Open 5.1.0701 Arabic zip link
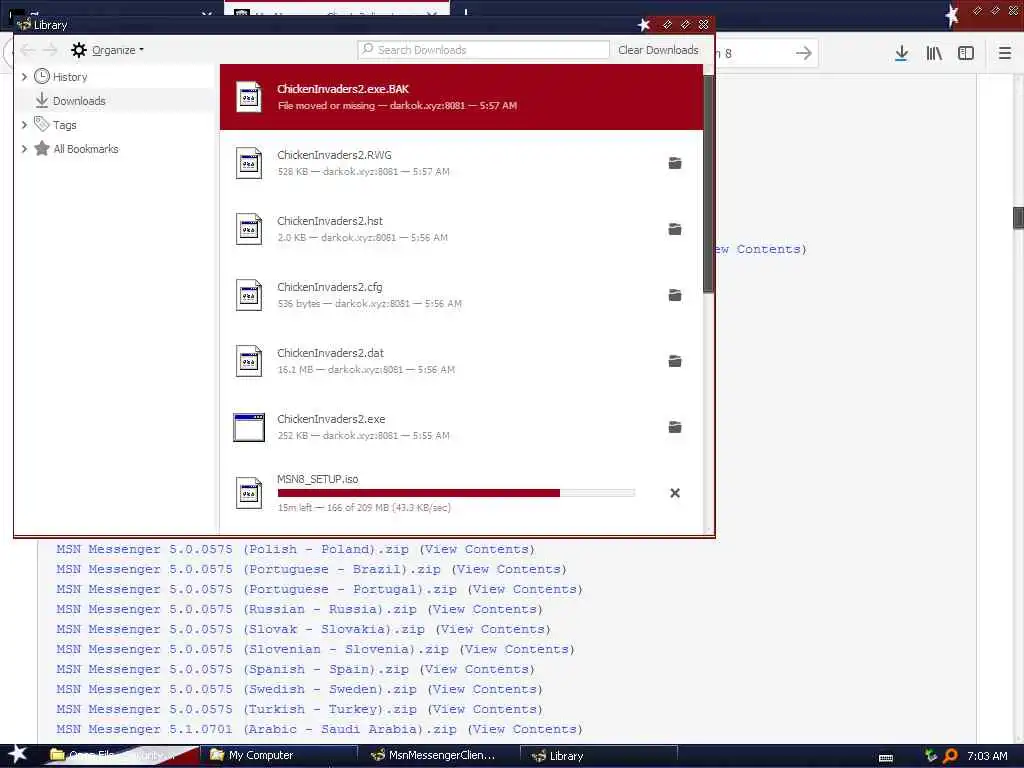 pos(257,729)
